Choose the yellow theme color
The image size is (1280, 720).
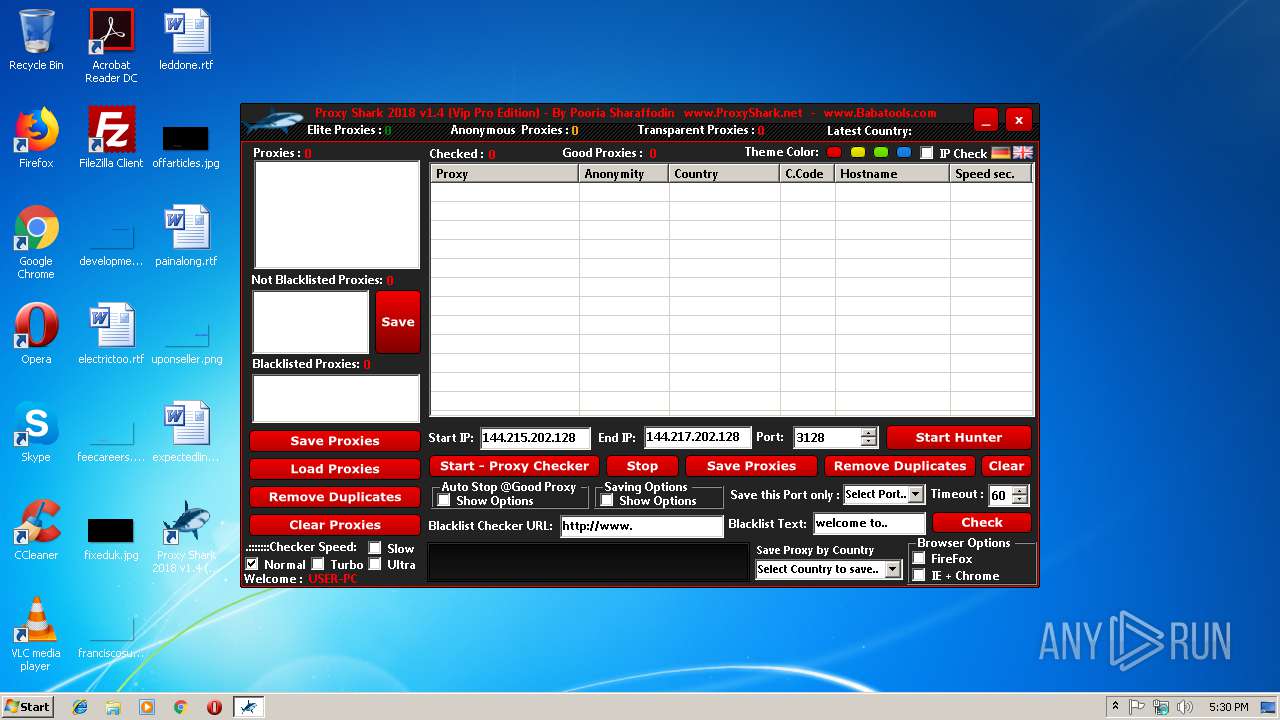[858, 153]
